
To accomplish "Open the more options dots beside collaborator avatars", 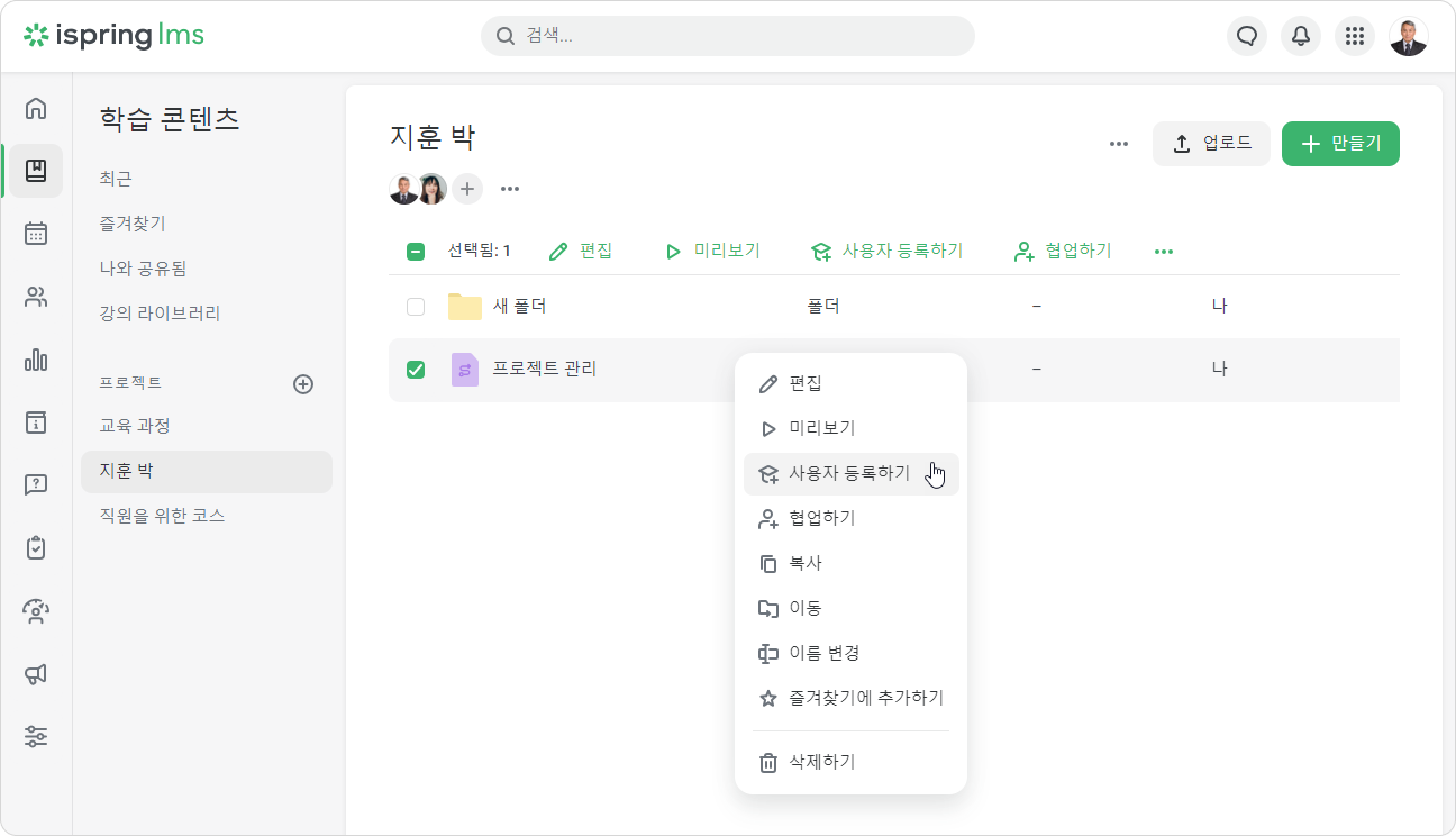I will pos(509,188).
